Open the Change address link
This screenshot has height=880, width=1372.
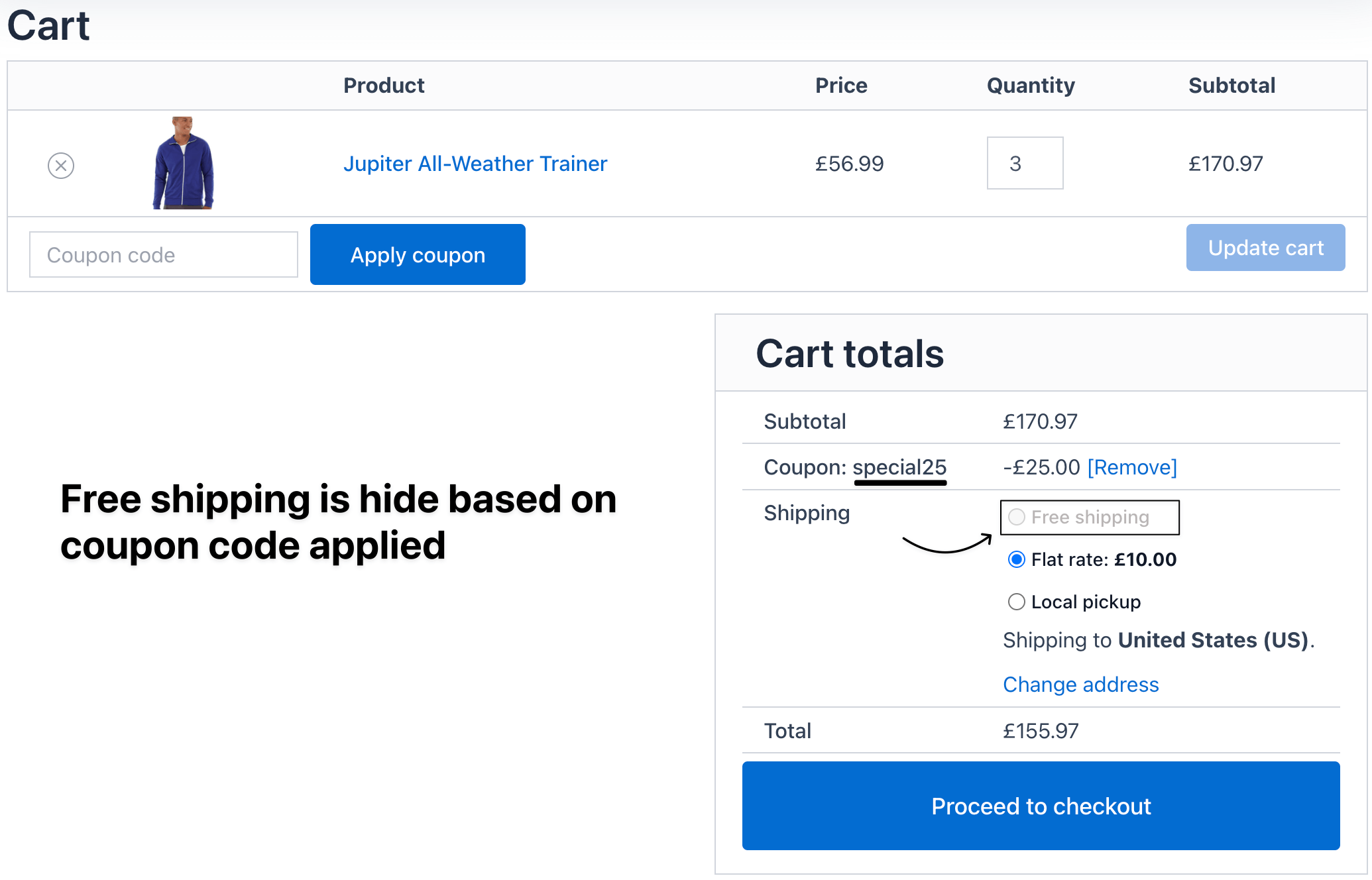(x=1080, y=685)
